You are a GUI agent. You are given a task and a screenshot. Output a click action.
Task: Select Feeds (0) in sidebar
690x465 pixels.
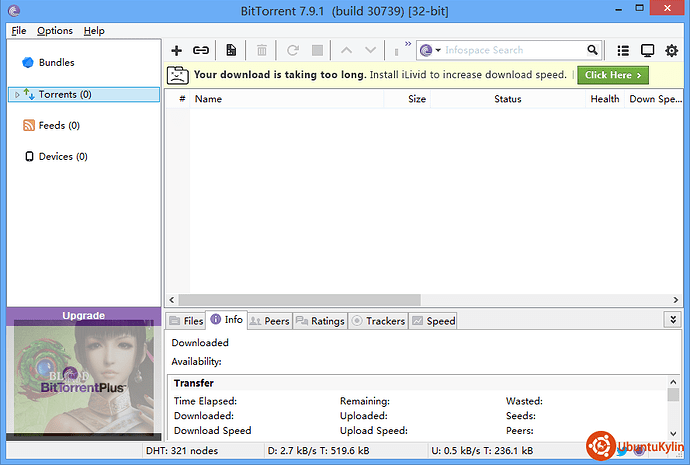click(x=59, y=125)
